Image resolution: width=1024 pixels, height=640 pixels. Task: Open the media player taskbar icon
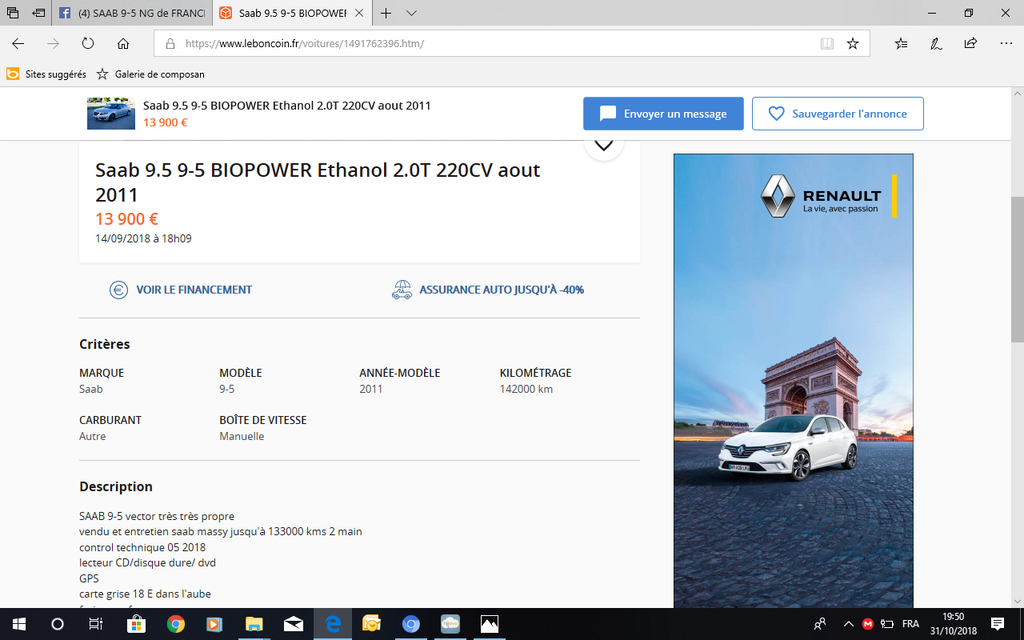[x=214, y=624]
